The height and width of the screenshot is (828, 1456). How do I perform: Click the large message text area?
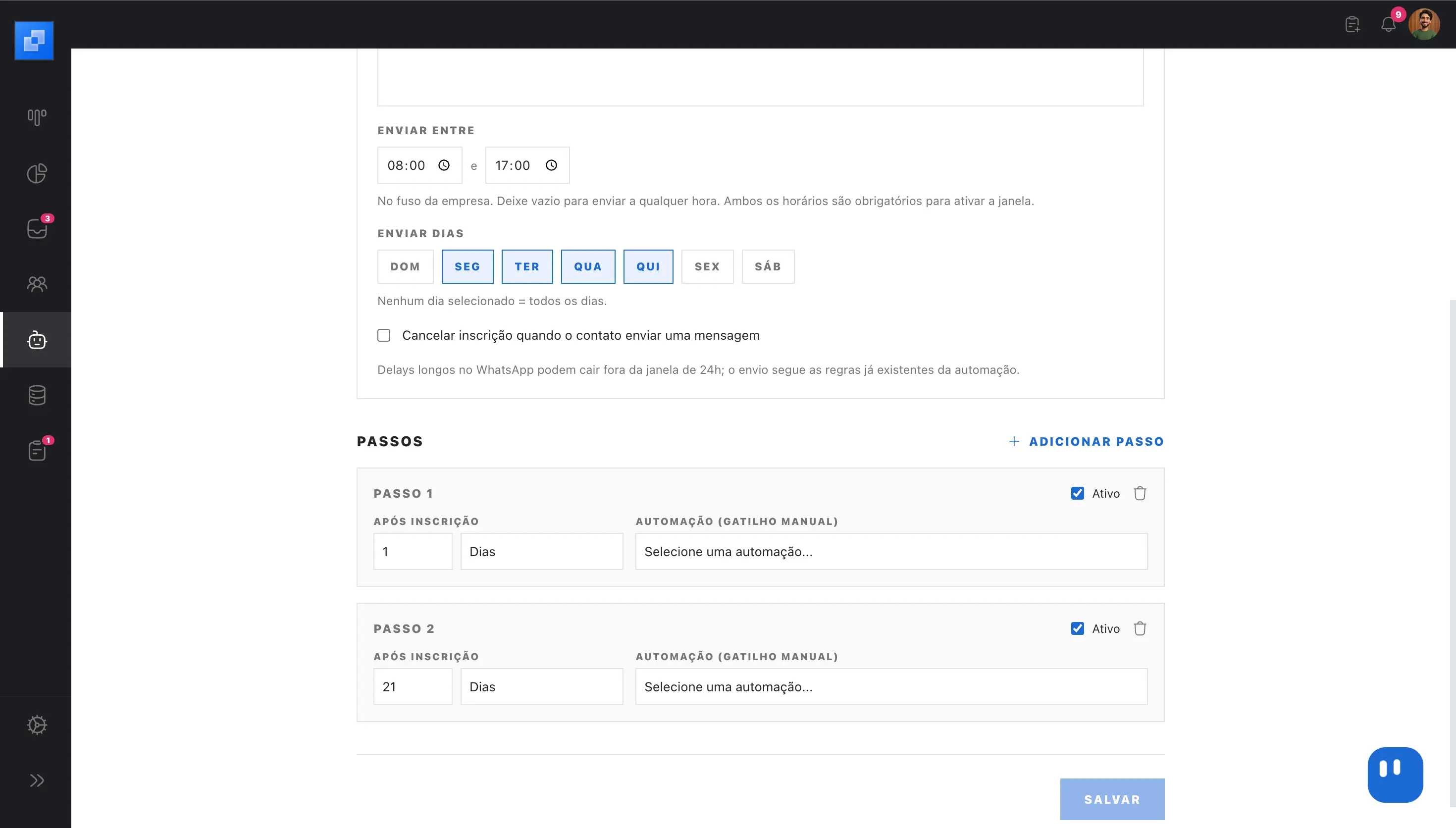coord(760,77)
